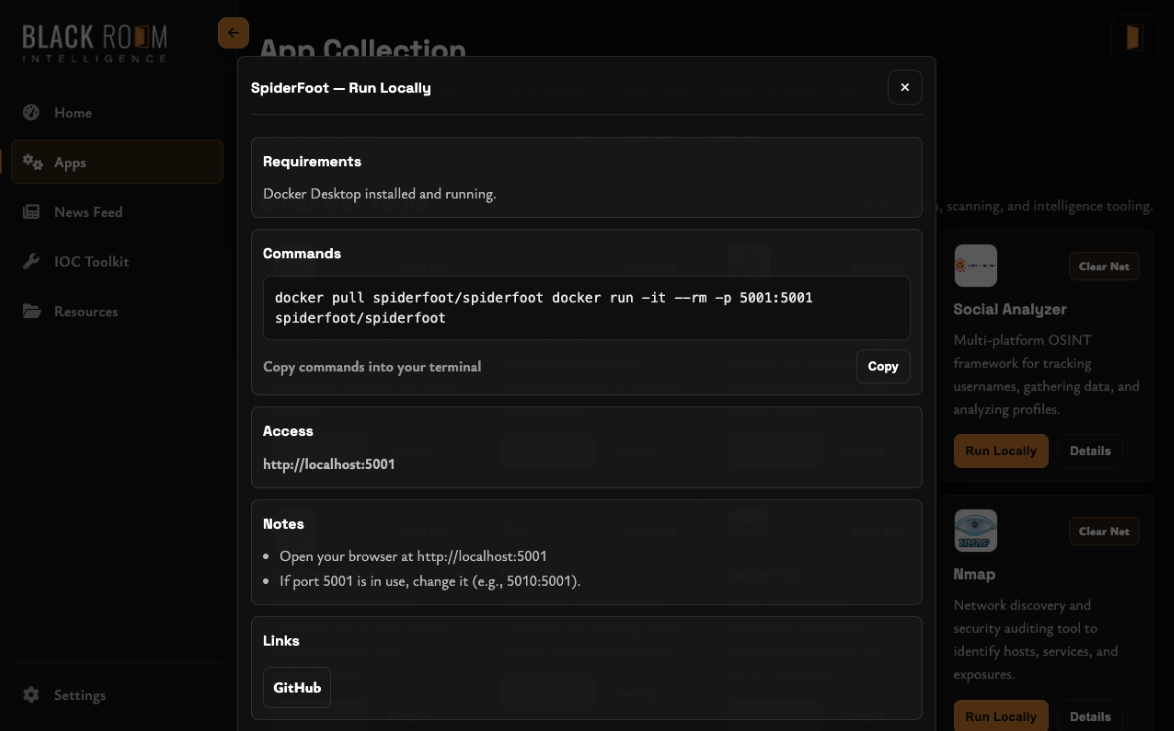Image resolution: width=1174 pixels, height=731 pixels.
Task: Open News Feed via its newspaper icon
Action: pyautogui.click(x=31, y=211)
